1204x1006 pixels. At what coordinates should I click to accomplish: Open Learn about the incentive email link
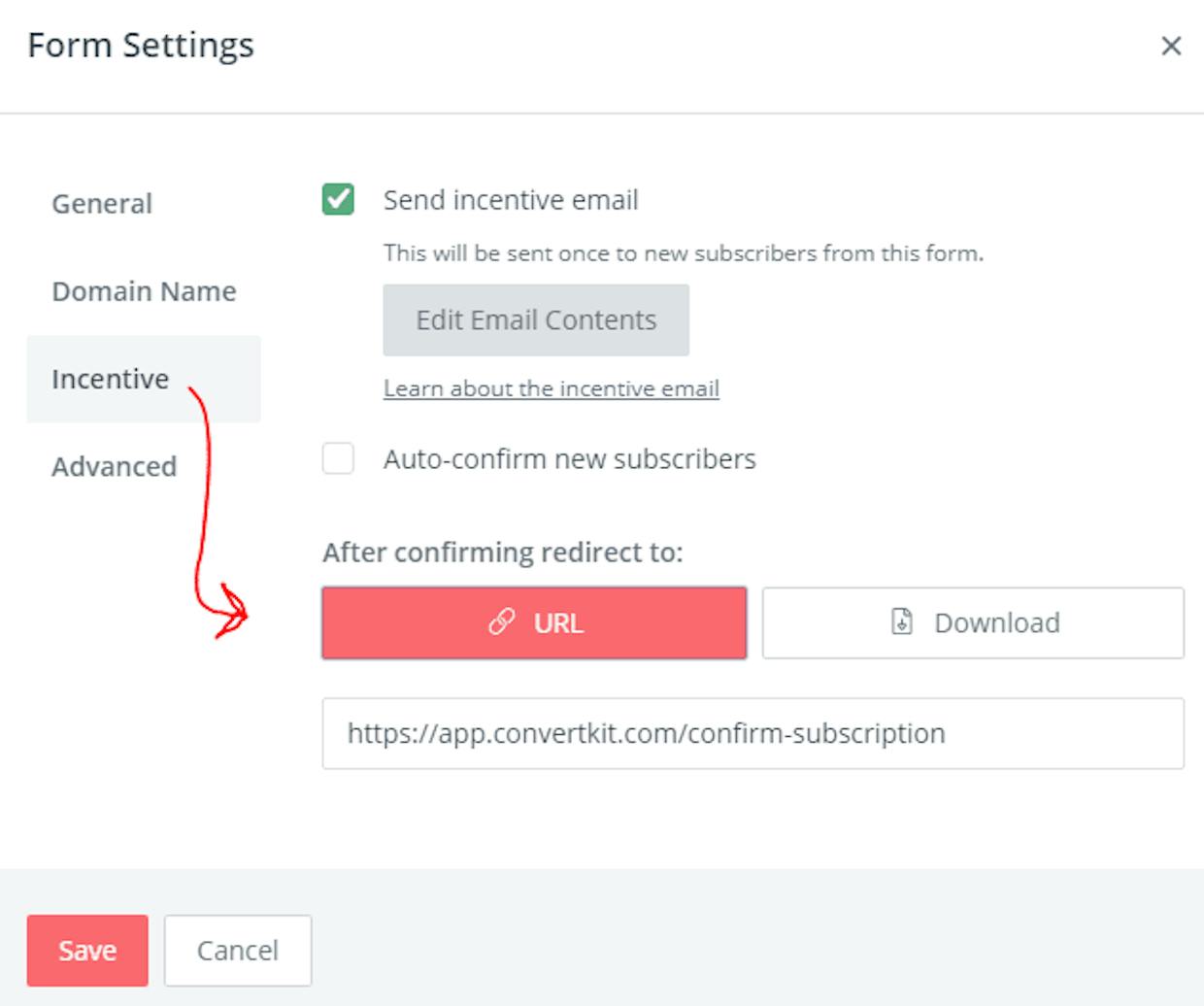pyautogui.click(x=552, y=388)
